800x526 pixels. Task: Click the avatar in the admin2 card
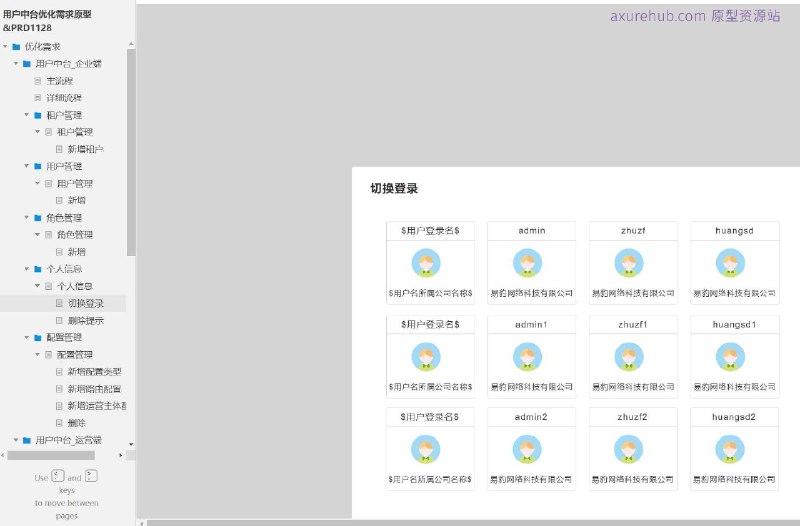[x=527, y=449]
